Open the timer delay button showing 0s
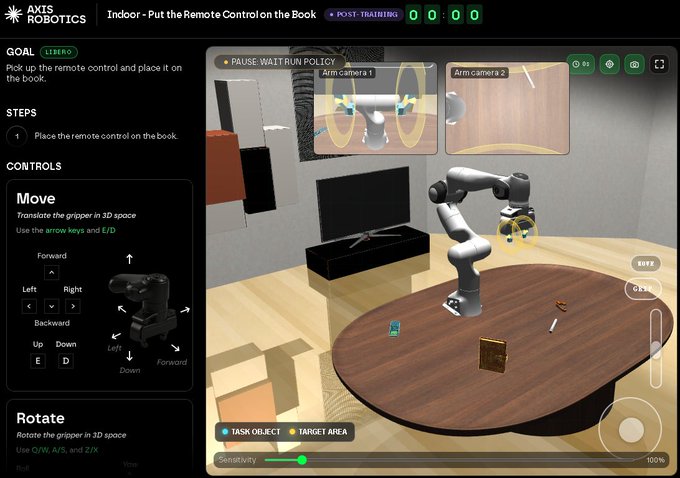 [x=581, y=64]
